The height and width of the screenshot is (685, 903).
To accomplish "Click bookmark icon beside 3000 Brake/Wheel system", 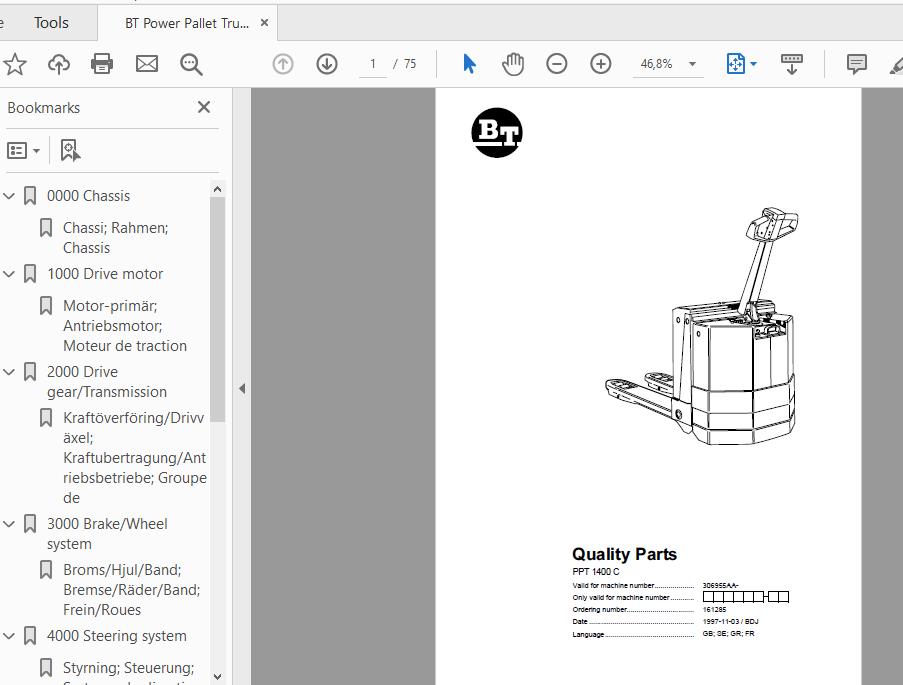I will 30,524.
